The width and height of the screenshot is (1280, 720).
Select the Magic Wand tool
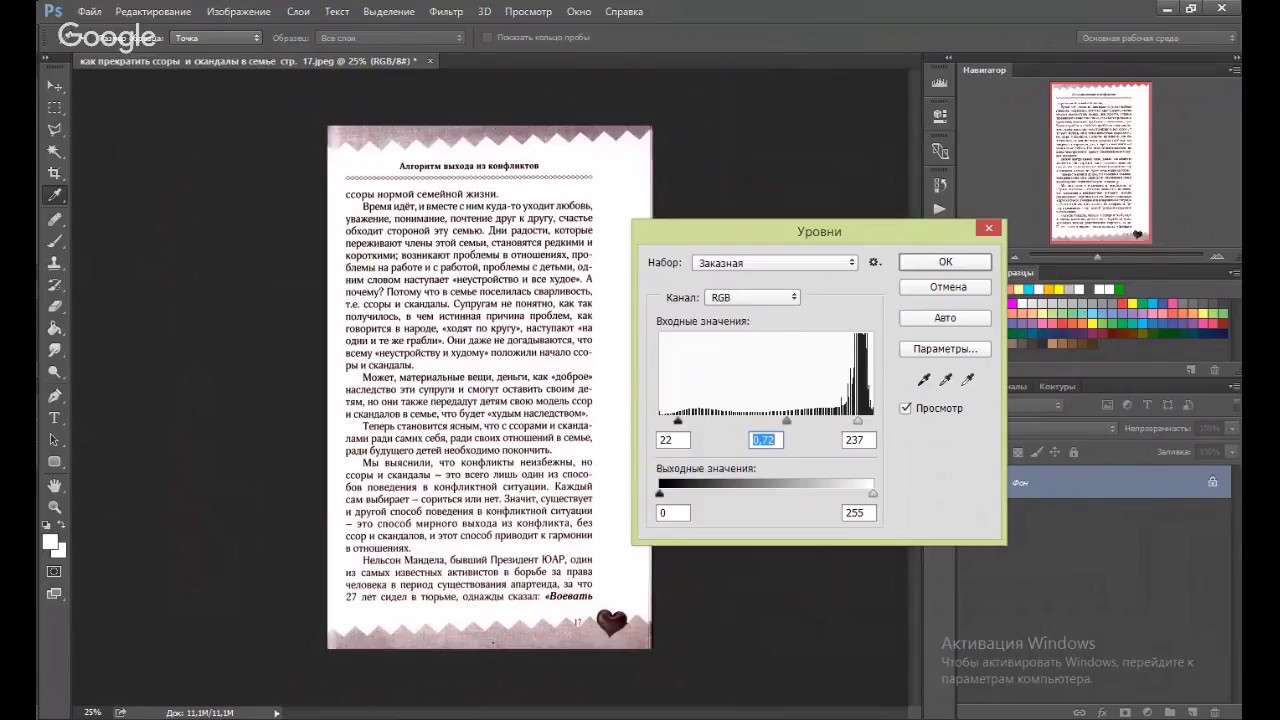click(55, 151)
